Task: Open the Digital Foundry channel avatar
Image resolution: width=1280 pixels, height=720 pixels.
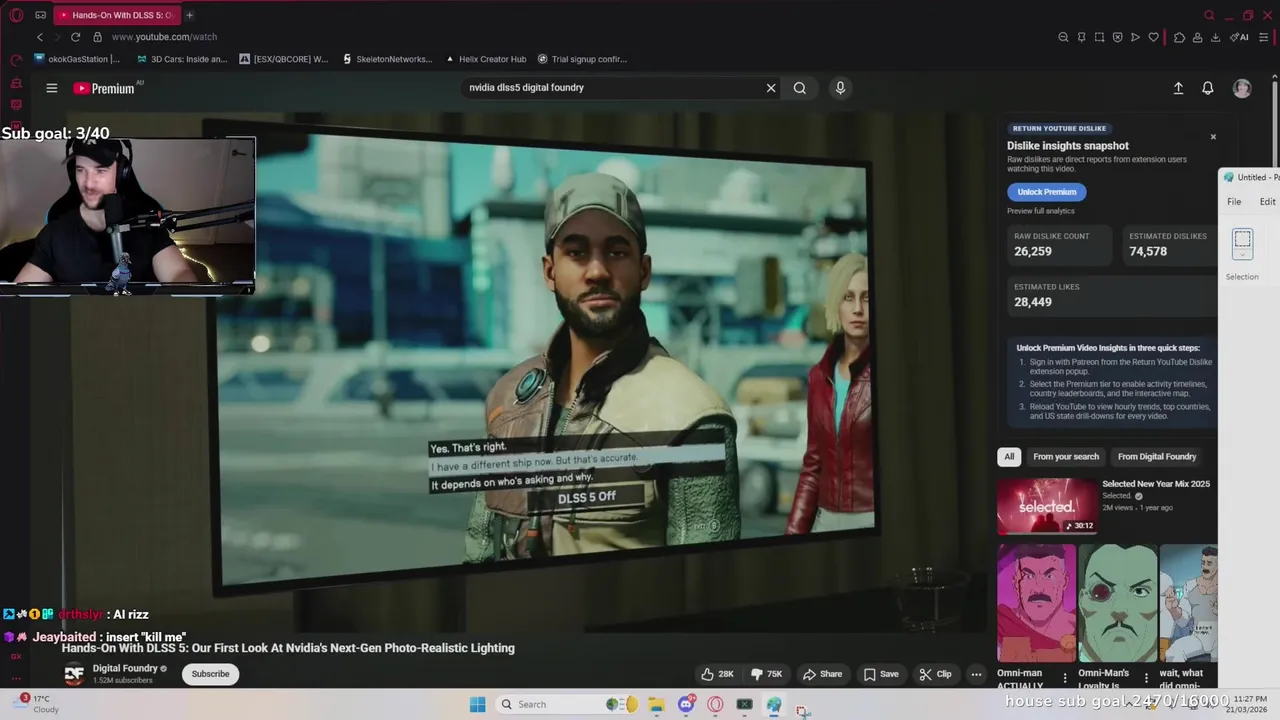Action: pyautogui.click(x=74, y=674)
